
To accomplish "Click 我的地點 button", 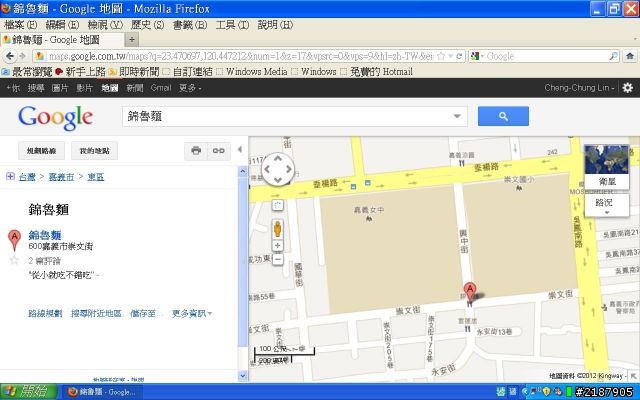I will [x=94, y=151].
